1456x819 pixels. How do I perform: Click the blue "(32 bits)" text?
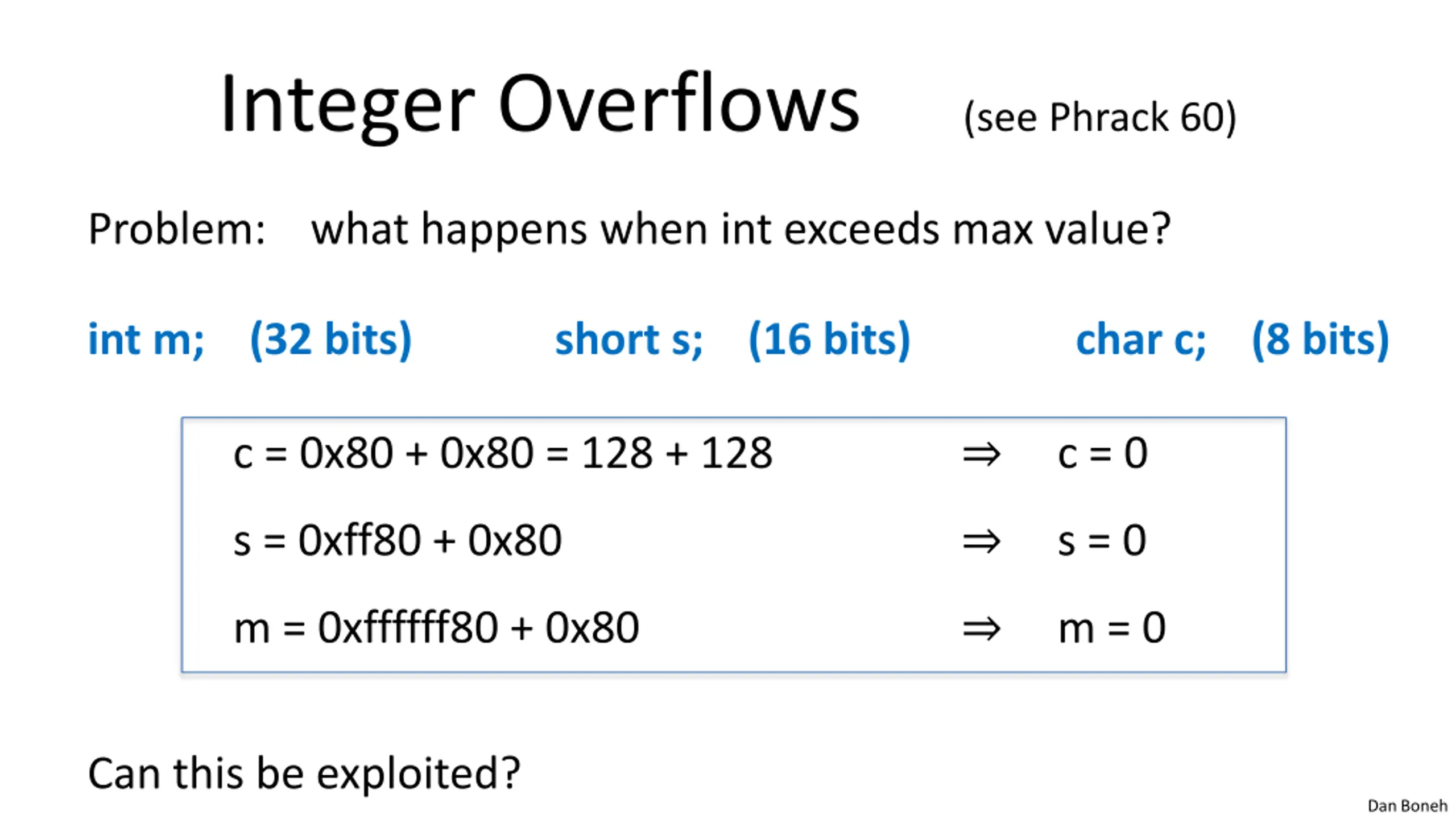[x=330, y=340]
